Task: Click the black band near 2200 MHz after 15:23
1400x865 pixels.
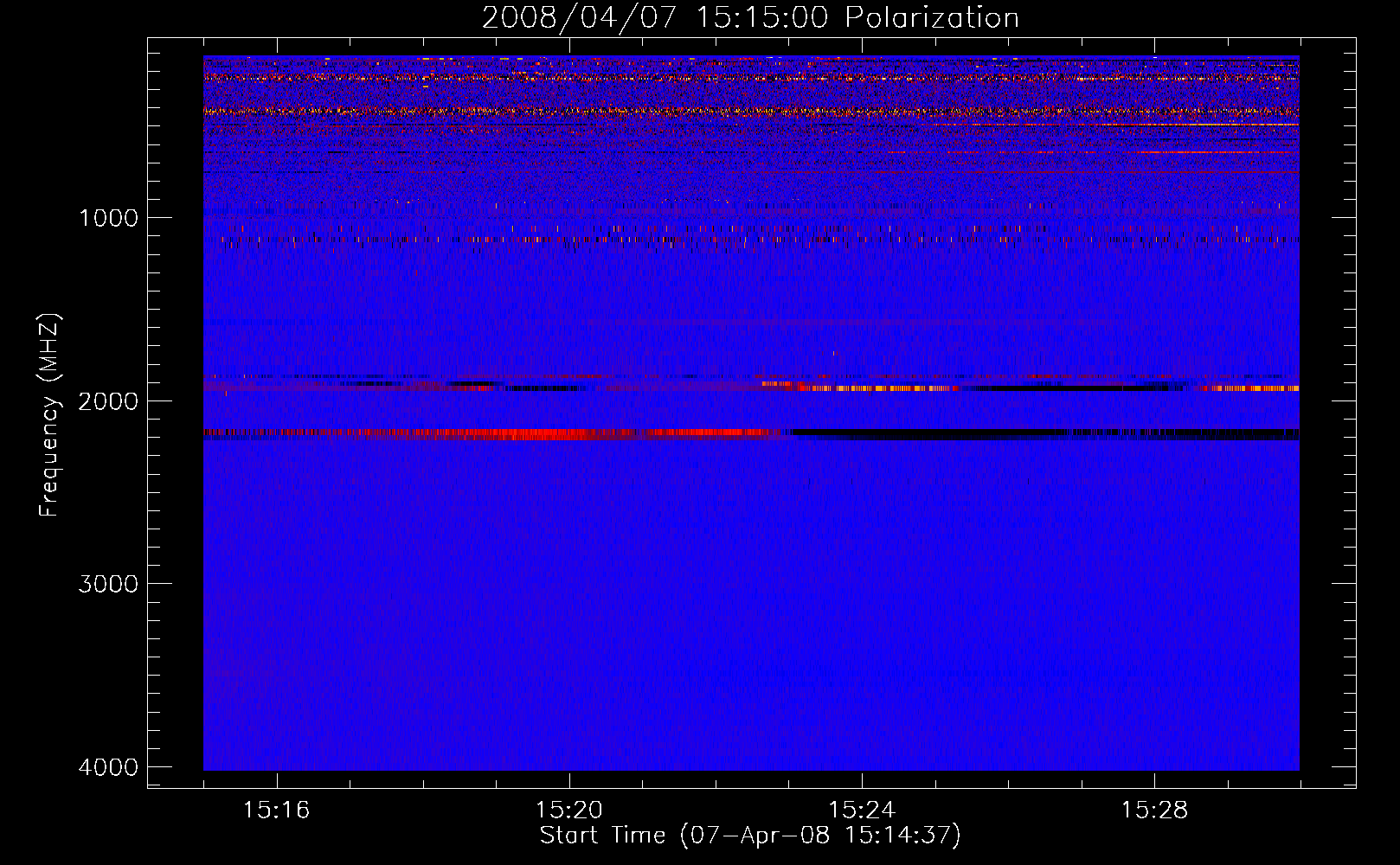Action: (1044, 433)
